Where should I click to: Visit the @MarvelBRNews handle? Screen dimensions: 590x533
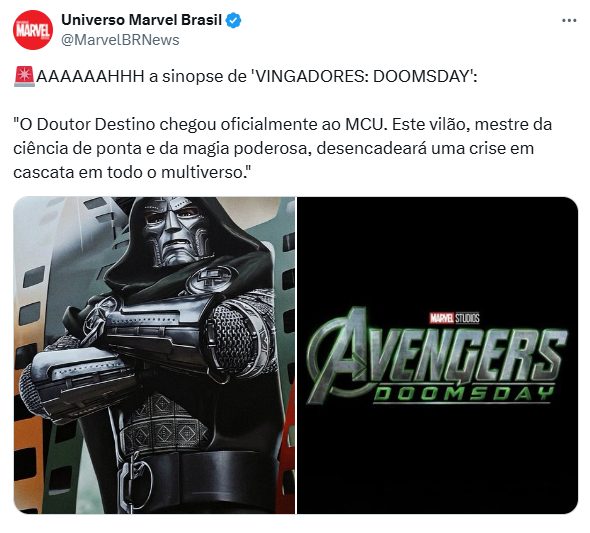[x=120, y=40]
